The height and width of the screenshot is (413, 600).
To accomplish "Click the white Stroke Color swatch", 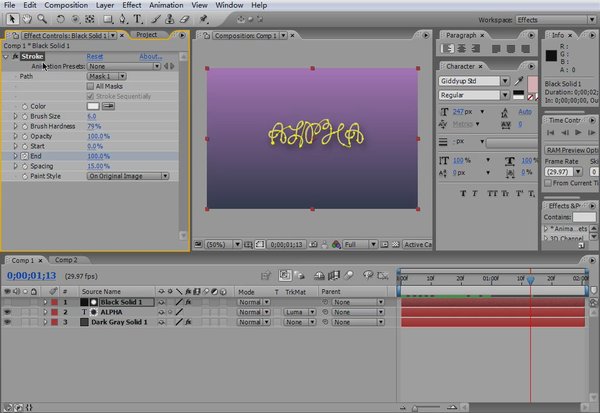I will tap(94, 106).
